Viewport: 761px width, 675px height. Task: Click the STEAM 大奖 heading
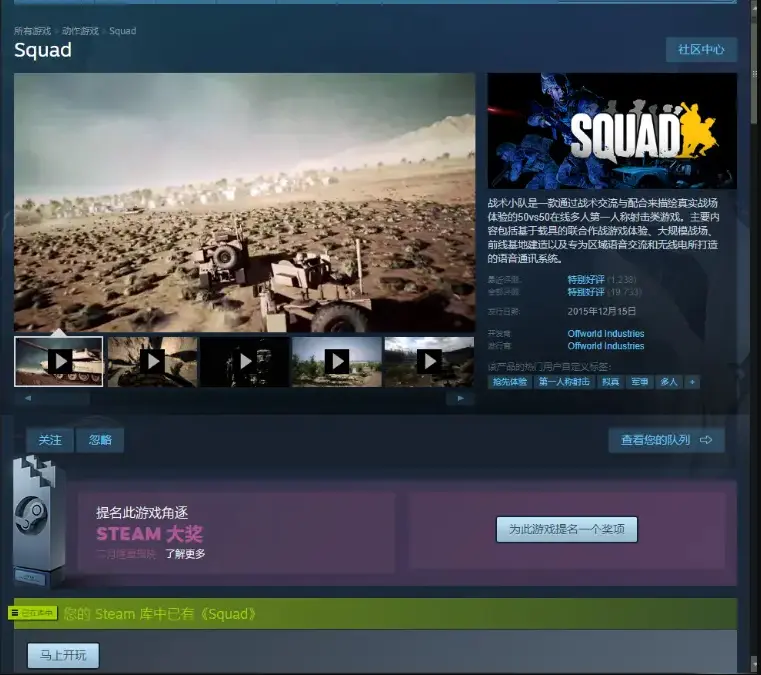coord(149,534)
